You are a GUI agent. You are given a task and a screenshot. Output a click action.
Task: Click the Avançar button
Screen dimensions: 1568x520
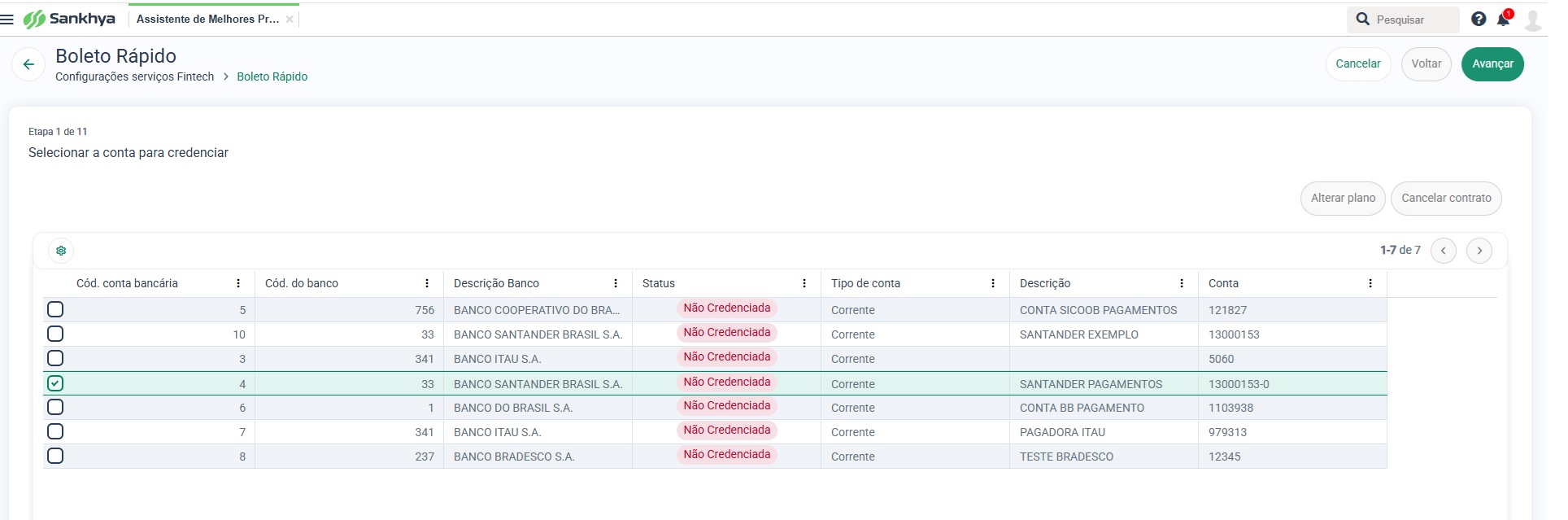pos(1492,63)
